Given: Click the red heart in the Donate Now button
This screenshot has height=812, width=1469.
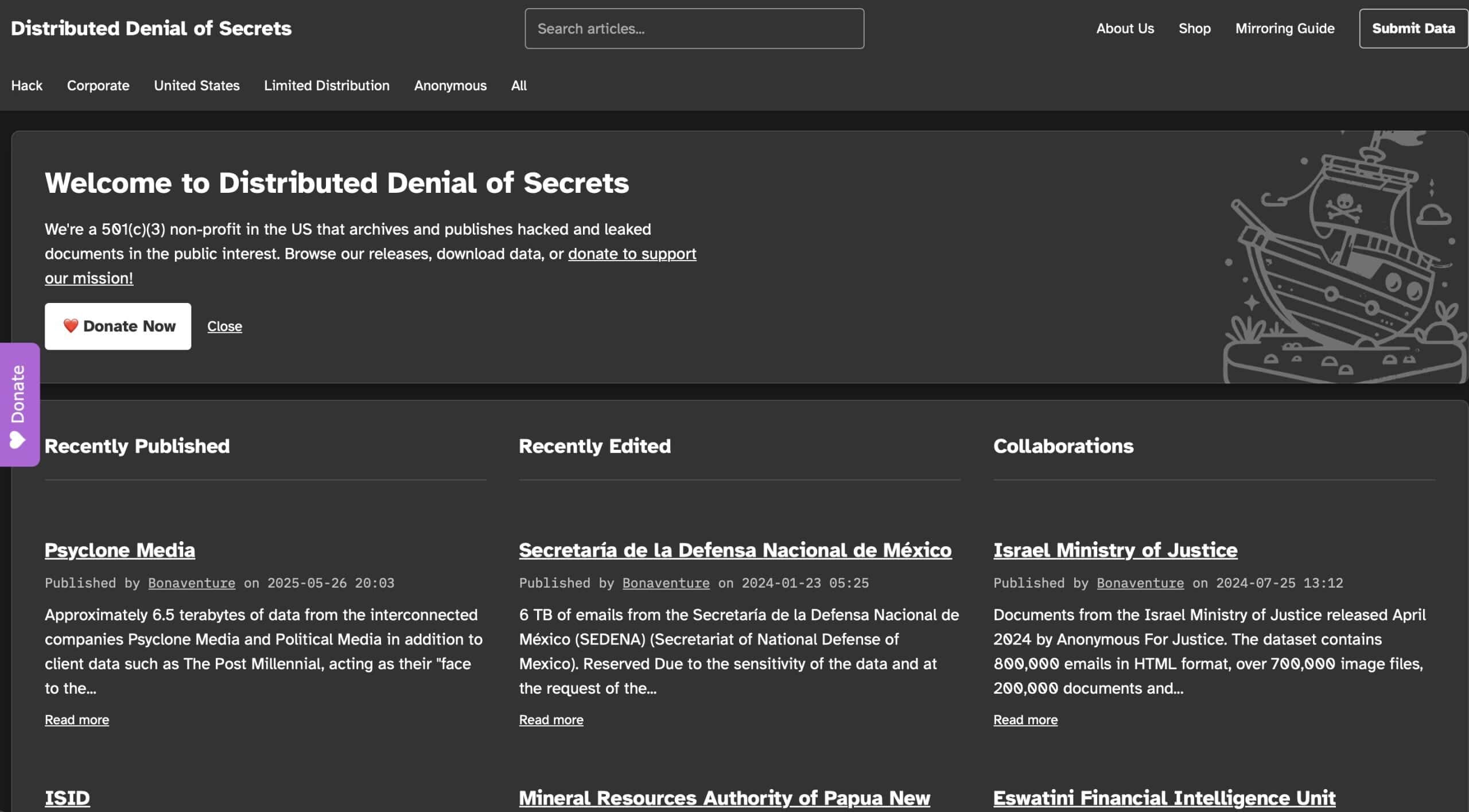Looking at the screenshot, I should (x=71, y=326).
